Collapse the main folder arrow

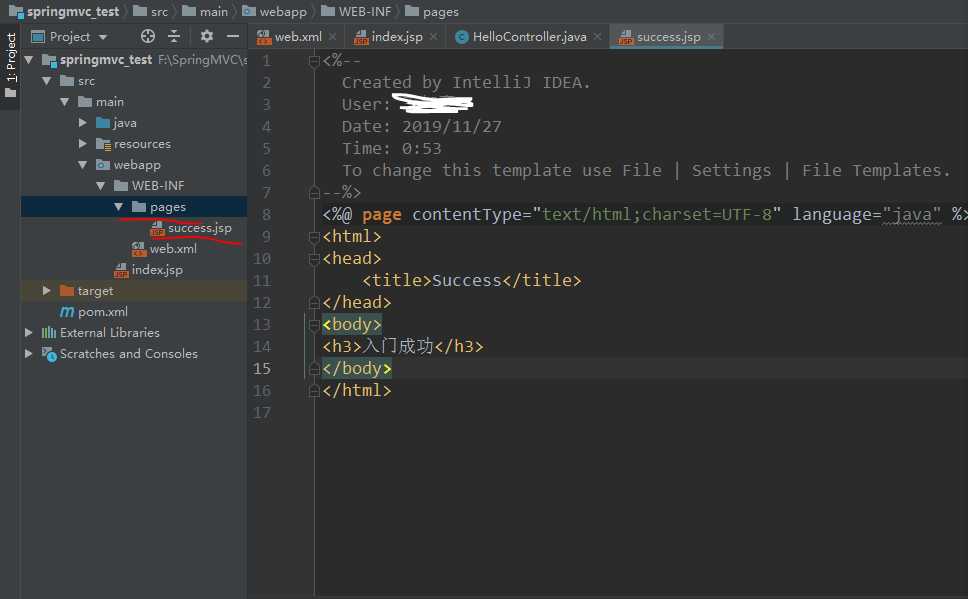click(65, 102)
